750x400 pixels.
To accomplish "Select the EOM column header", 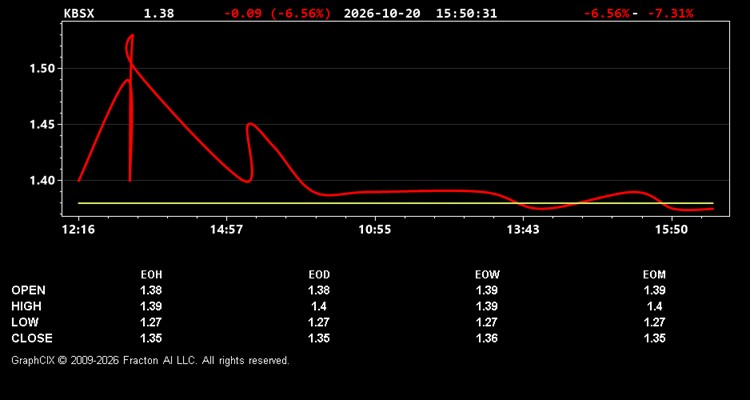I will coord(654,275).
